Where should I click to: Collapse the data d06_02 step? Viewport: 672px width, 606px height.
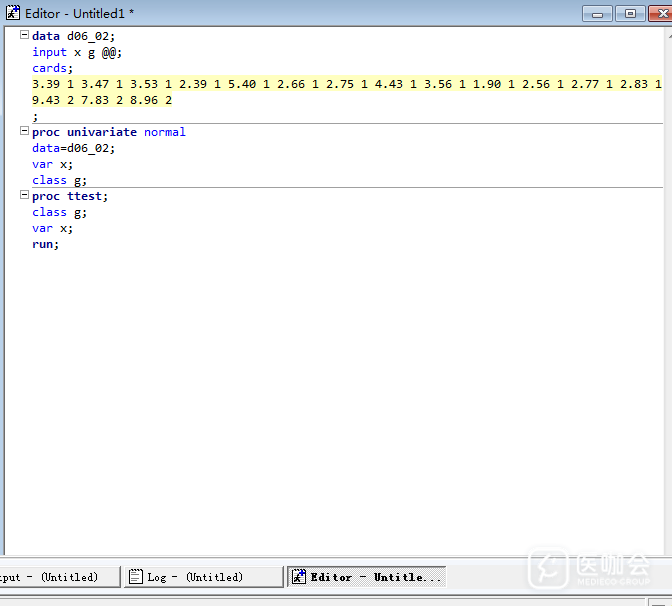coord(24,36)
